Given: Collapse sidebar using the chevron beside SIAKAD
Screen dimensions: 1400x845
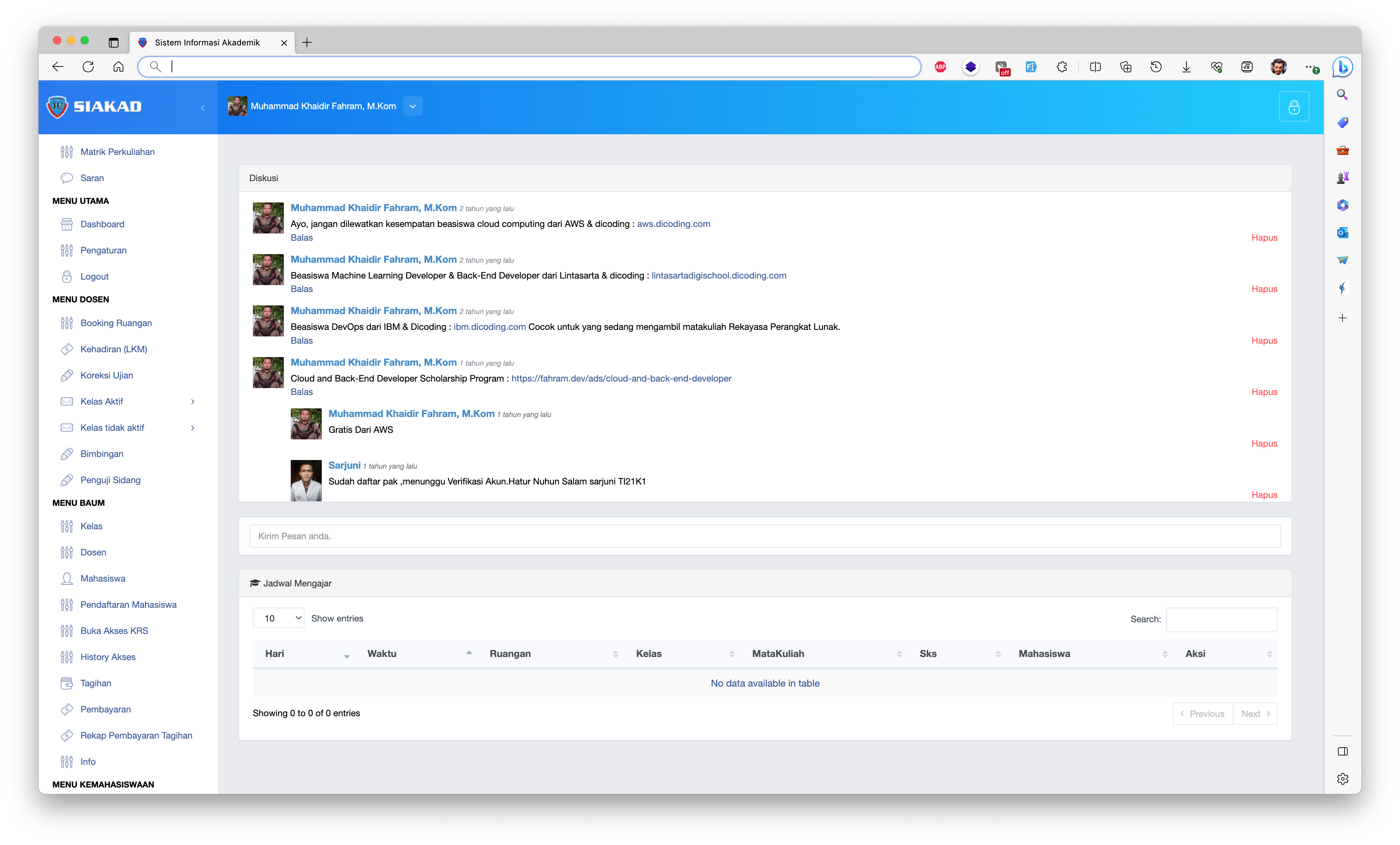Looking at the screenshot, I should [x=203, y=108].
